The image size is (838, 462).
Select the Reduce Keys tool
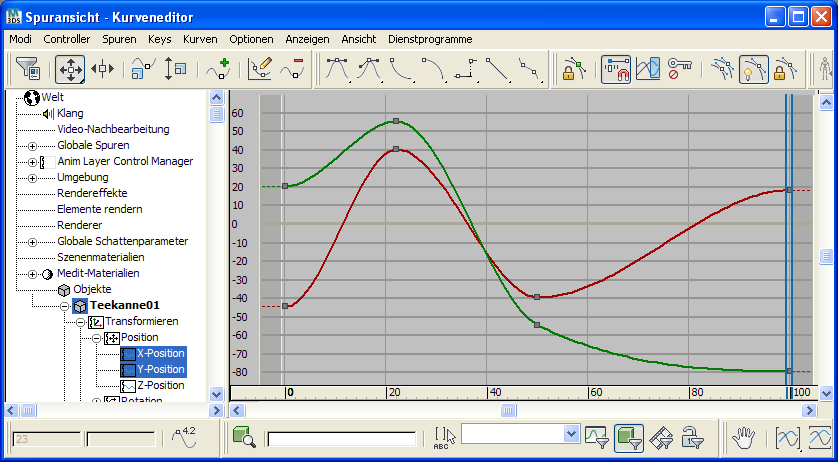292,69
